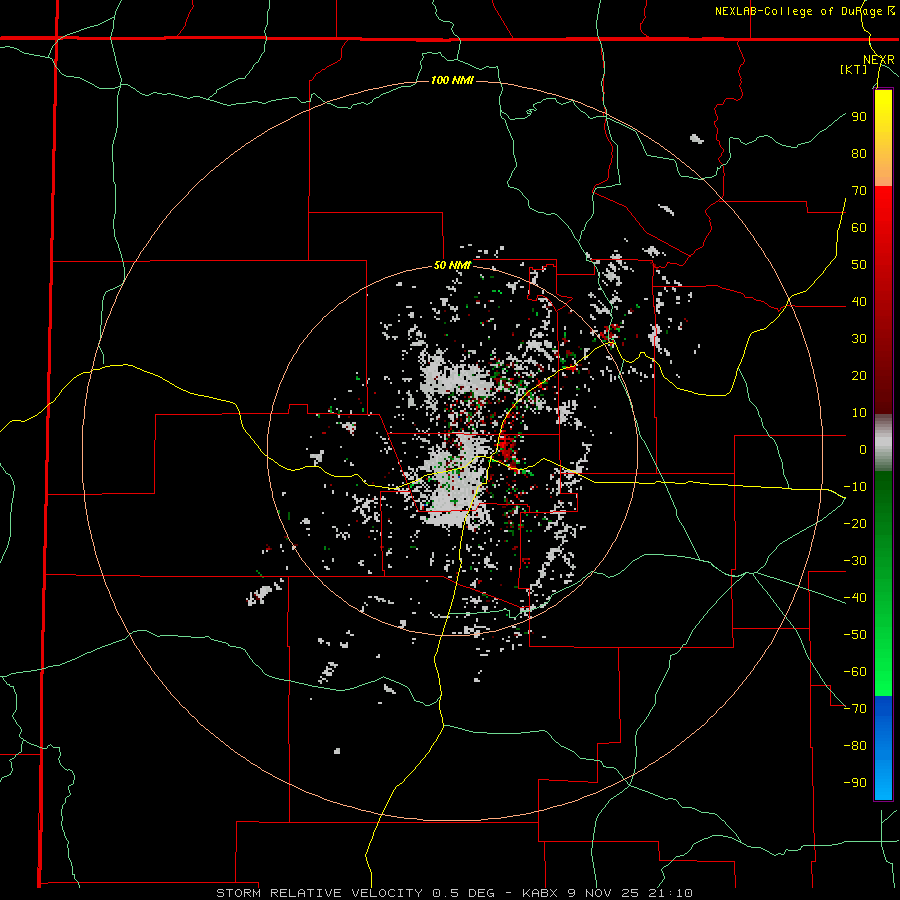Click the 40 value on the color scale

[x=859, y=301]
